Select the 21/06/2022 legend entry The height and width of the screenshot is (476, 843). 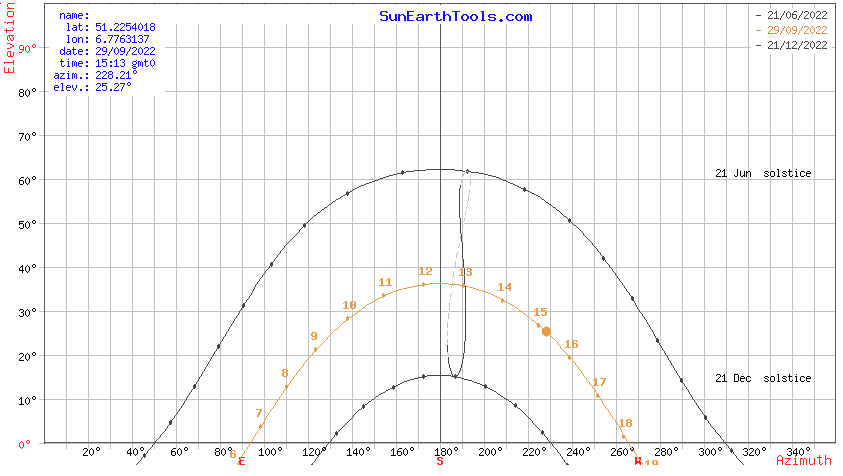[x=791, y=15]
